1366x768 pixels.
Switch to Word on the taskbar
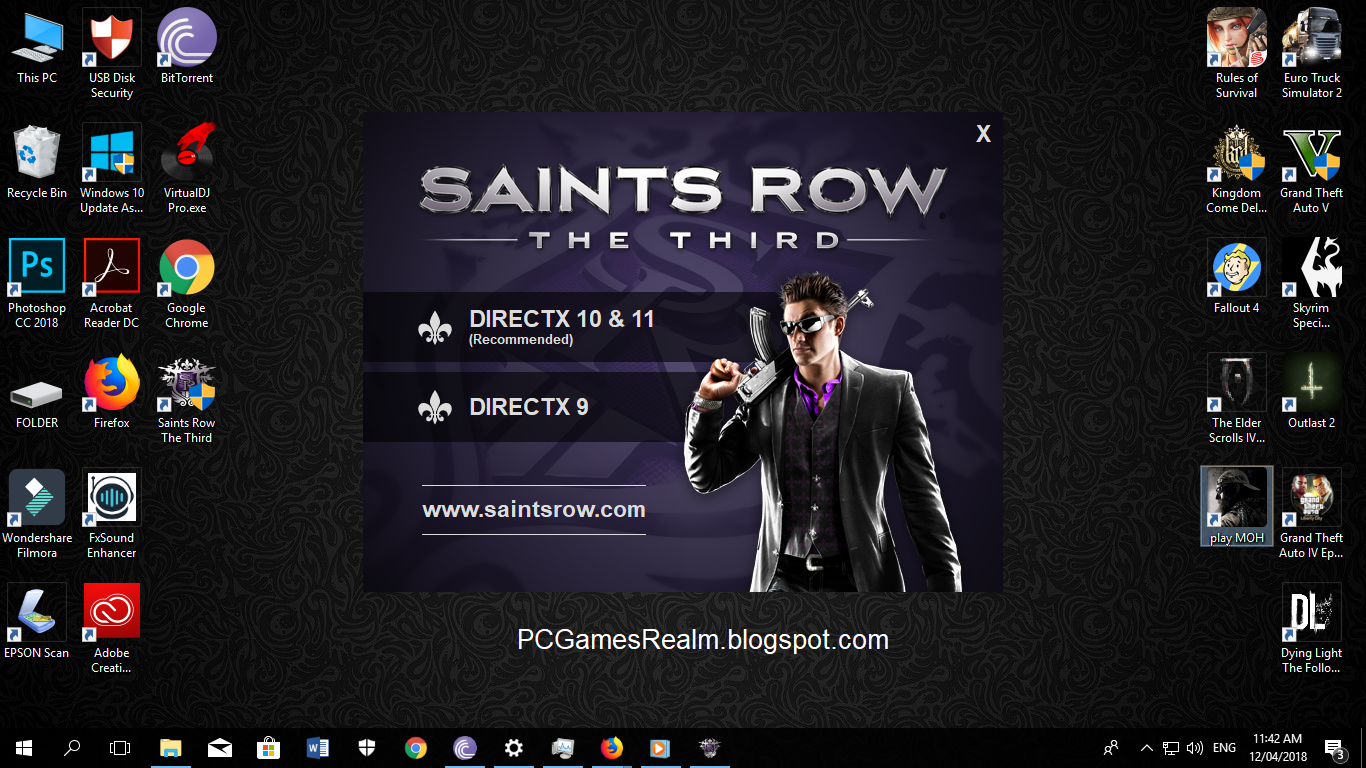pos(318,748)
